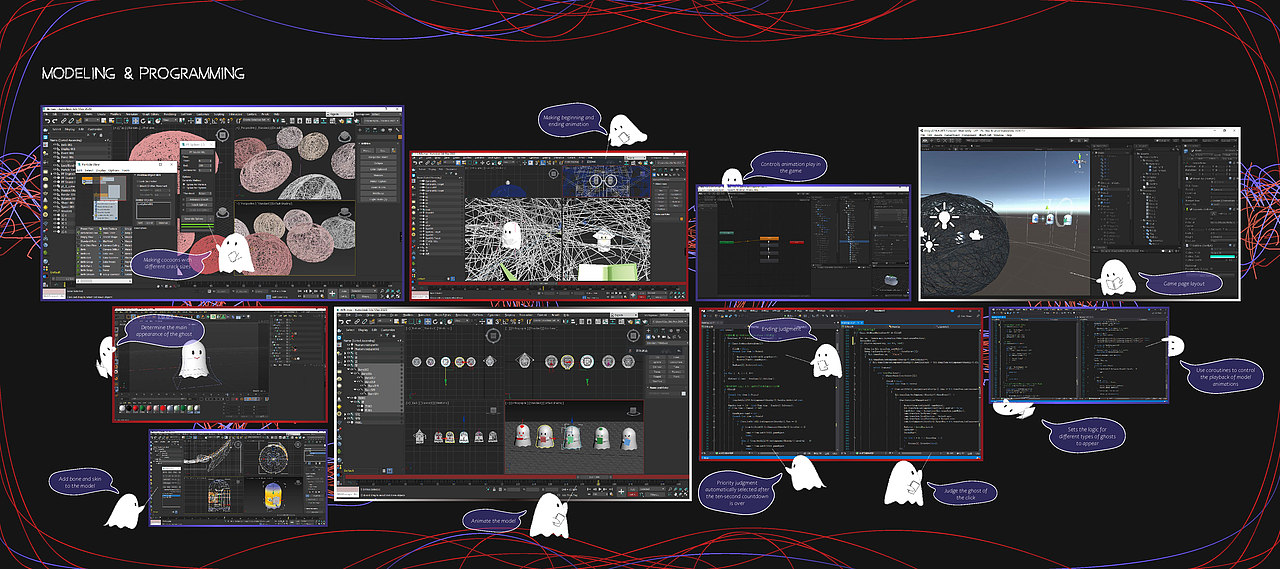
Task: Toggle red Auto Key in beginning animation 3ds Max window
Action: pos(642,297)
